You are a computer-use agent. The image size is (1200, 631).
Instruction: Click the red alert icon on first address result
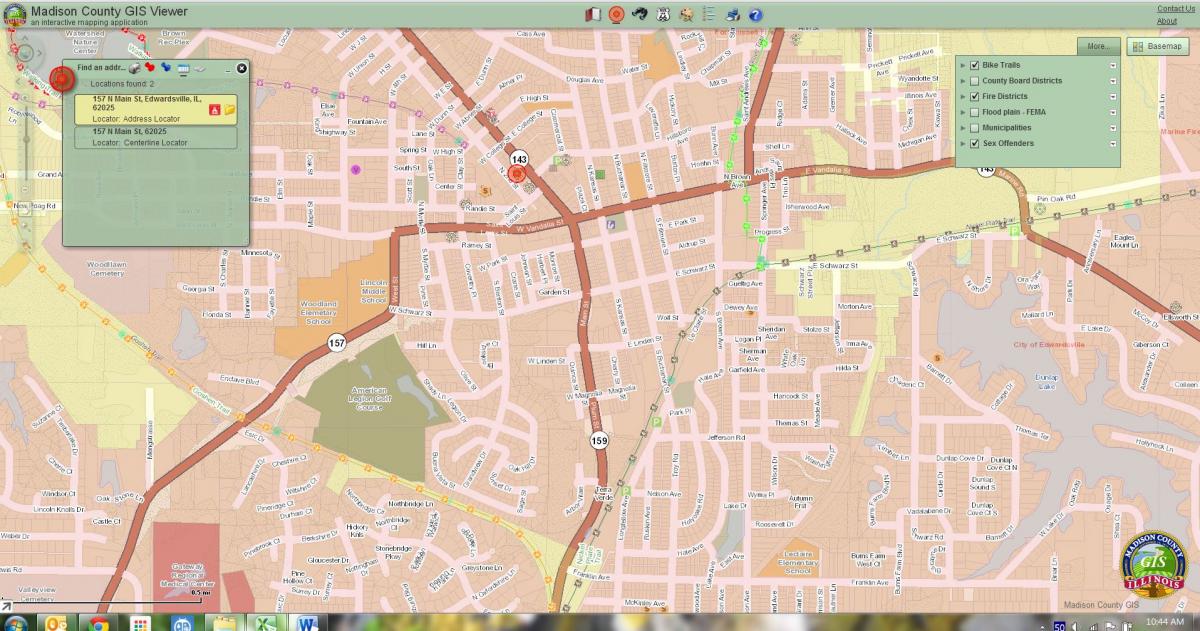(214, 109)
